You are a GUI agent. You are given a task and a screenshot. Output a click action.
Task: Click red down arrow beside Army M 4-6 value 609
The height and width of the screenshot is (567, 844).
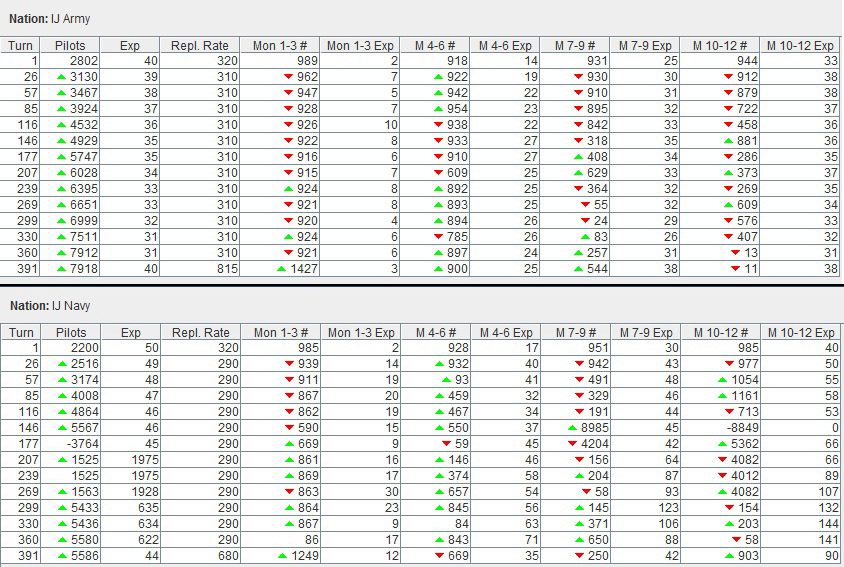pos(438,173)
